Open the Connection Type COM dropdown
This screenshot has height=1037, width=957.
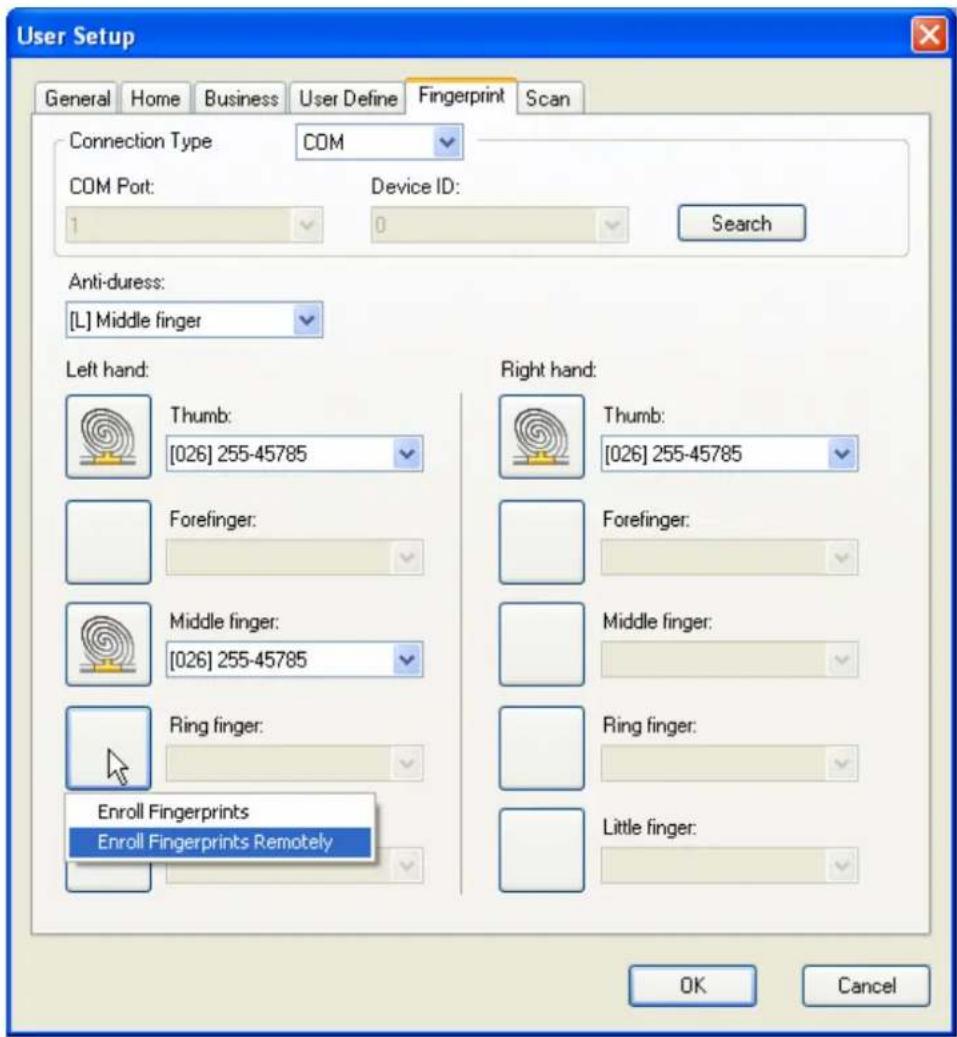[x=379, y=142]
